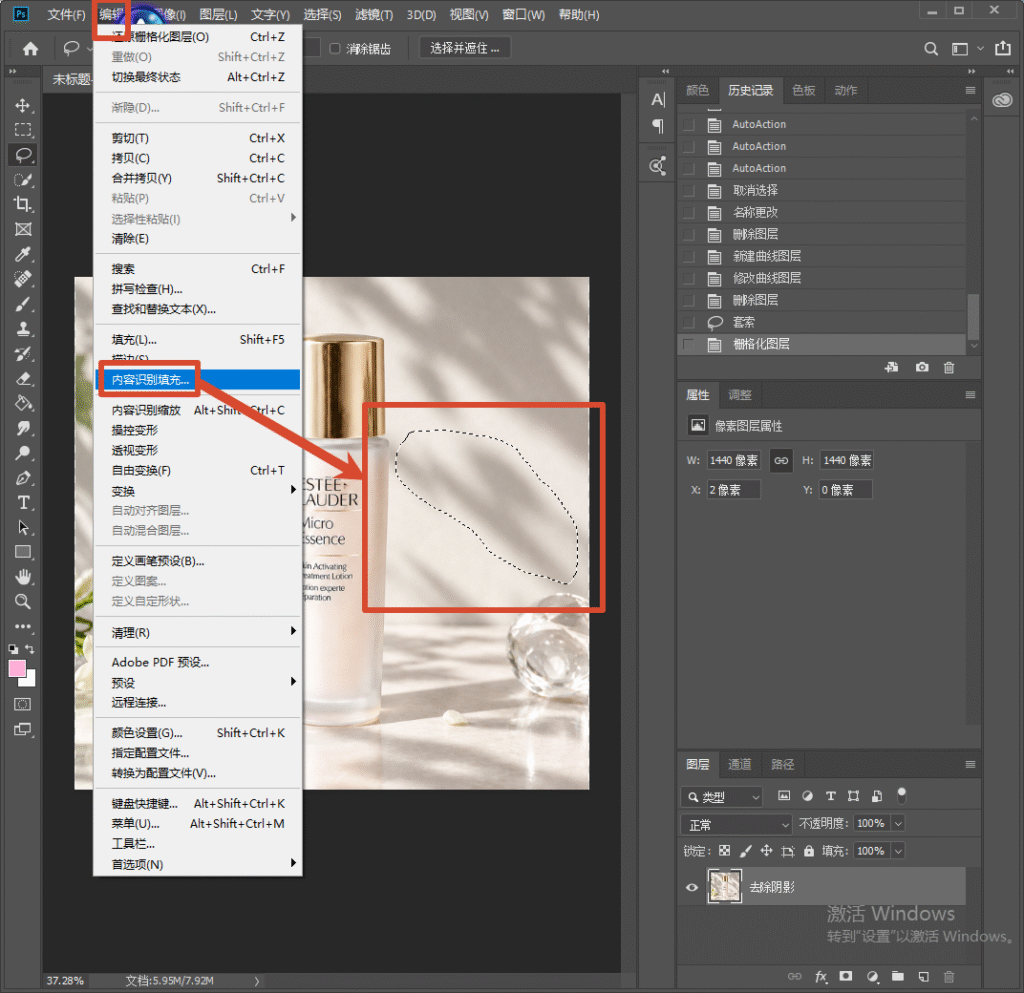Open the search magnifier in options bar
Viewport: 1024px width, 993px height.
(931, 48)
